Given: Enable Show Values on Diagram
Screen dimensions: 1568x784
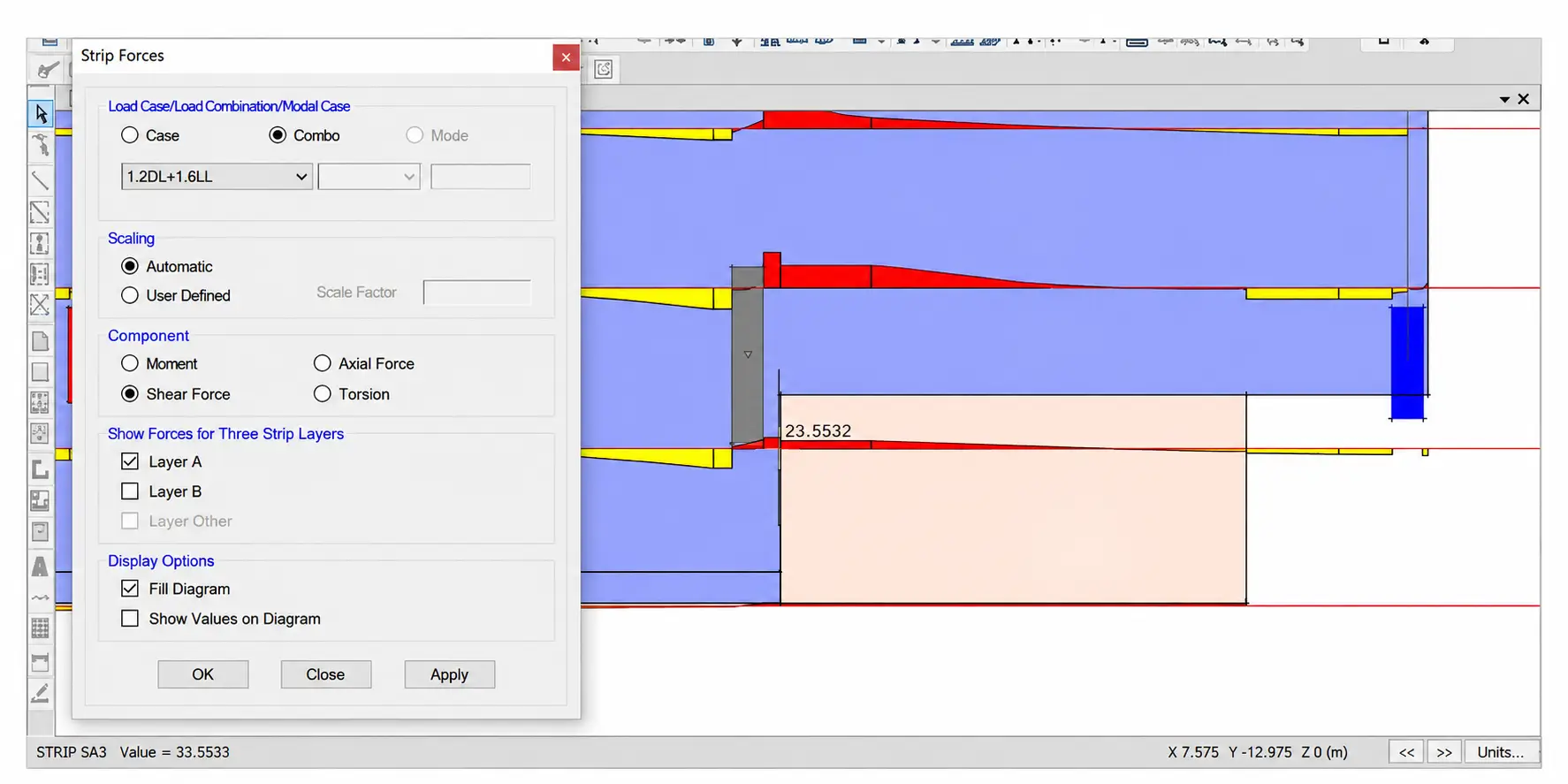Looking at the screenshot, I should 130,619.
